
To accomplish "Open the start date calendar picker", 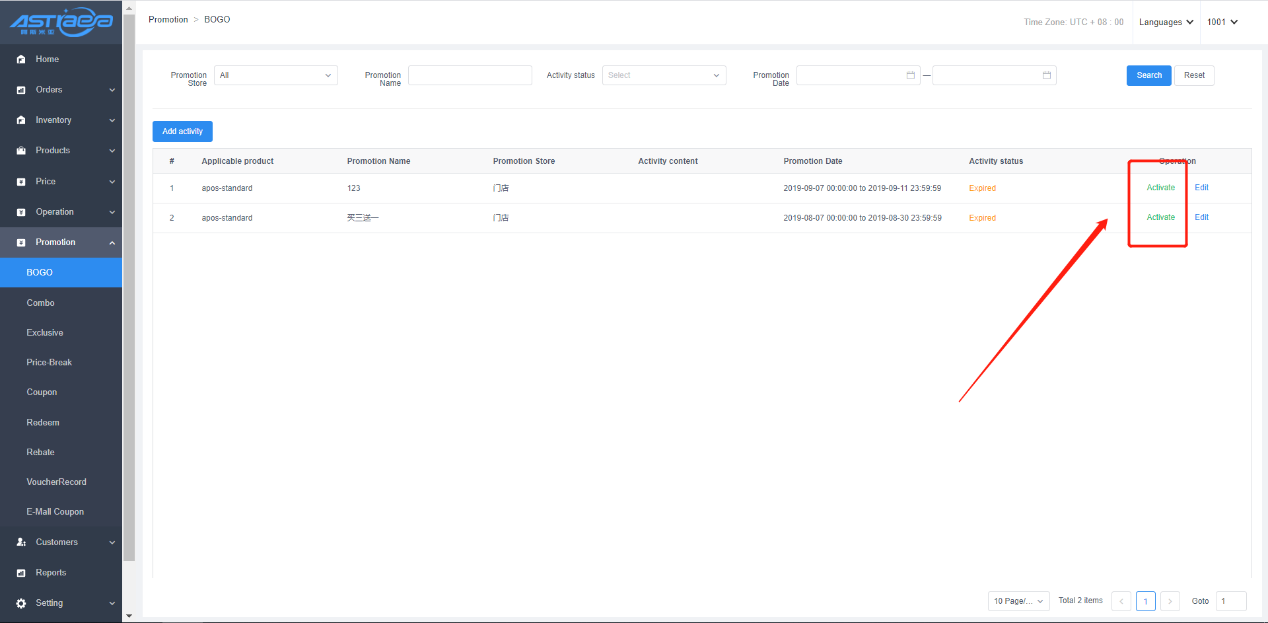I will point(910,75).
